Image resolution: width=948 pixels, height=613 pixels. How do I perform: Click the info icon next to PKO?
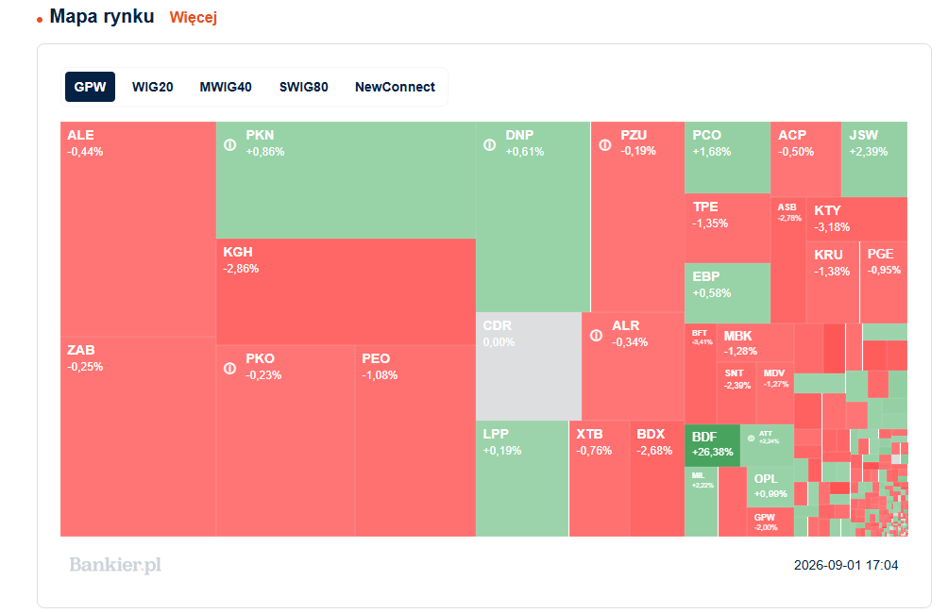click(230, 368)
